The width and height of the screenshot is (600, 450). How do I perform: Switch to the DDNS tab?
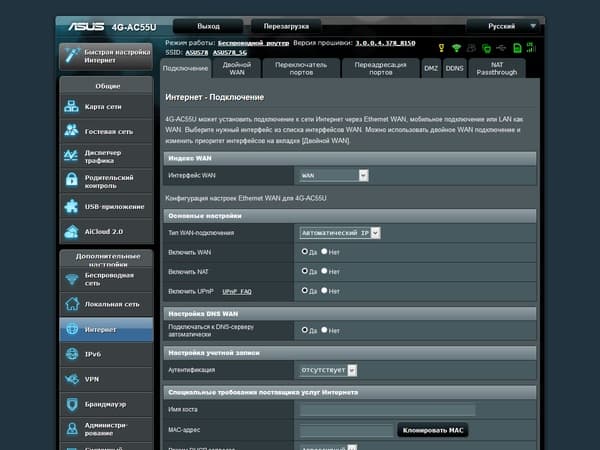click(455, 68)
